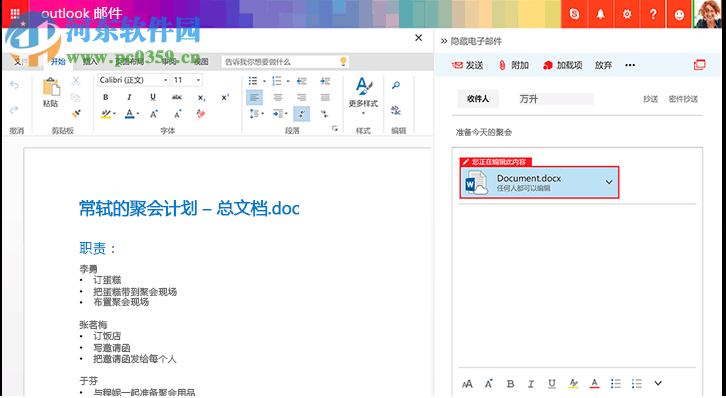Open the profile picture menu
Viewport: 726px width, 398px height.
(709, 14)
